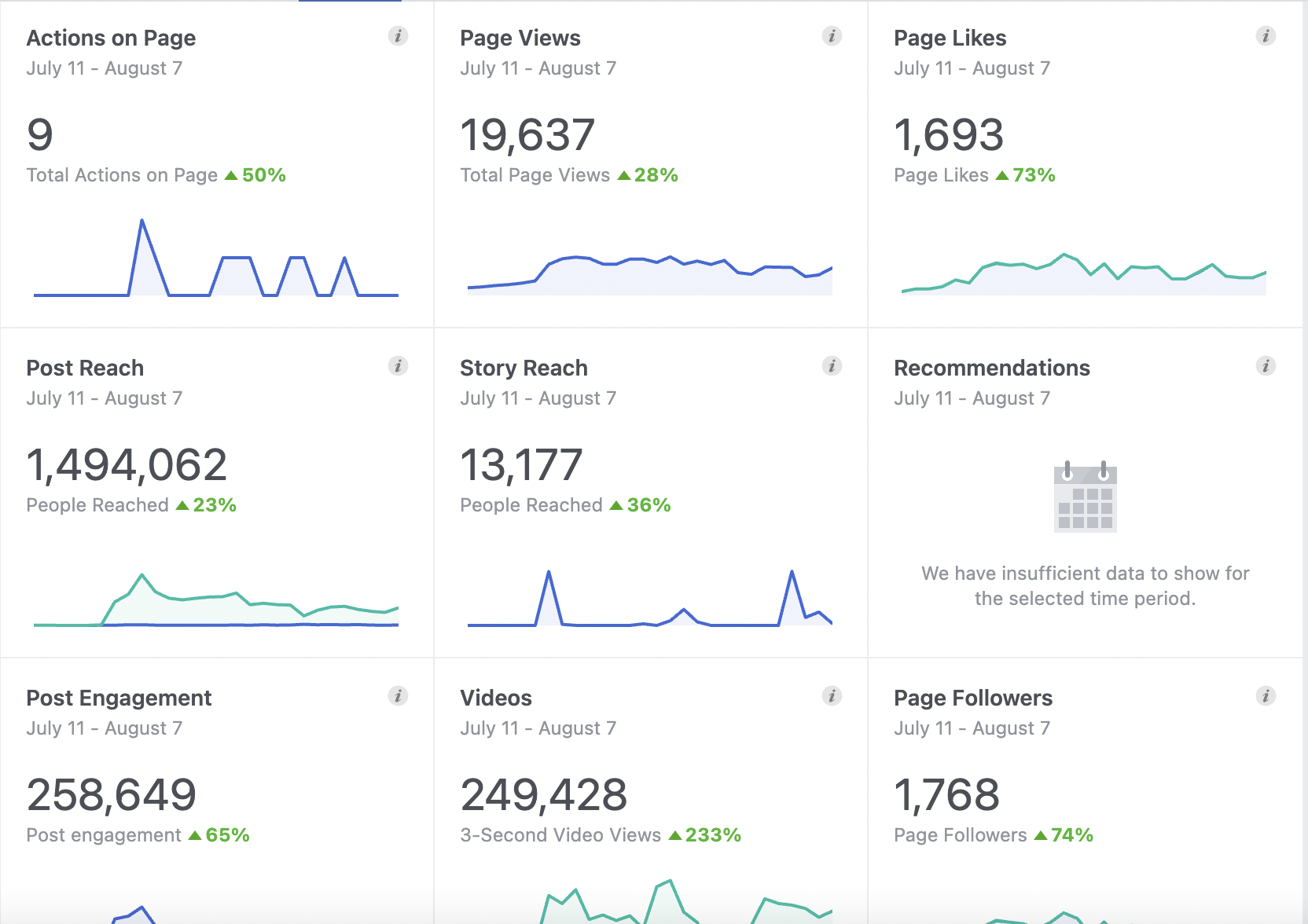Click the 249,428 video views value
The image size is (1308, 924).
pos(544,795)
